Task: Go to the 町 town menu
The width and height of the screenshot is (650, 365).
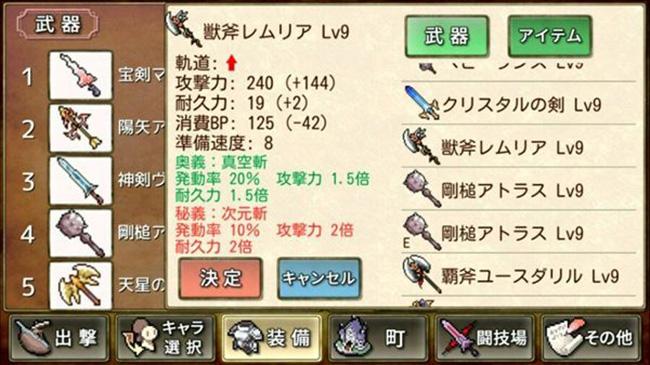Action: [x=377, y=338]
